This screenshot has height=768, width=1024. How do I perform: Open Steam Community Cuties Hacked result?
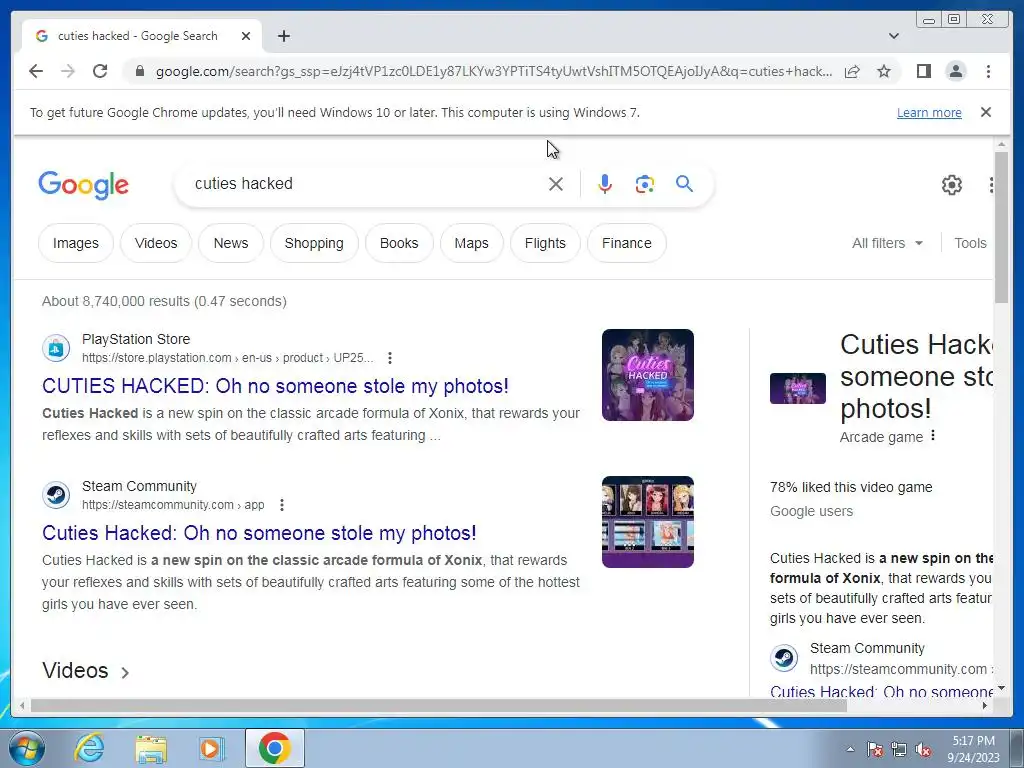(x=259, y=533)
